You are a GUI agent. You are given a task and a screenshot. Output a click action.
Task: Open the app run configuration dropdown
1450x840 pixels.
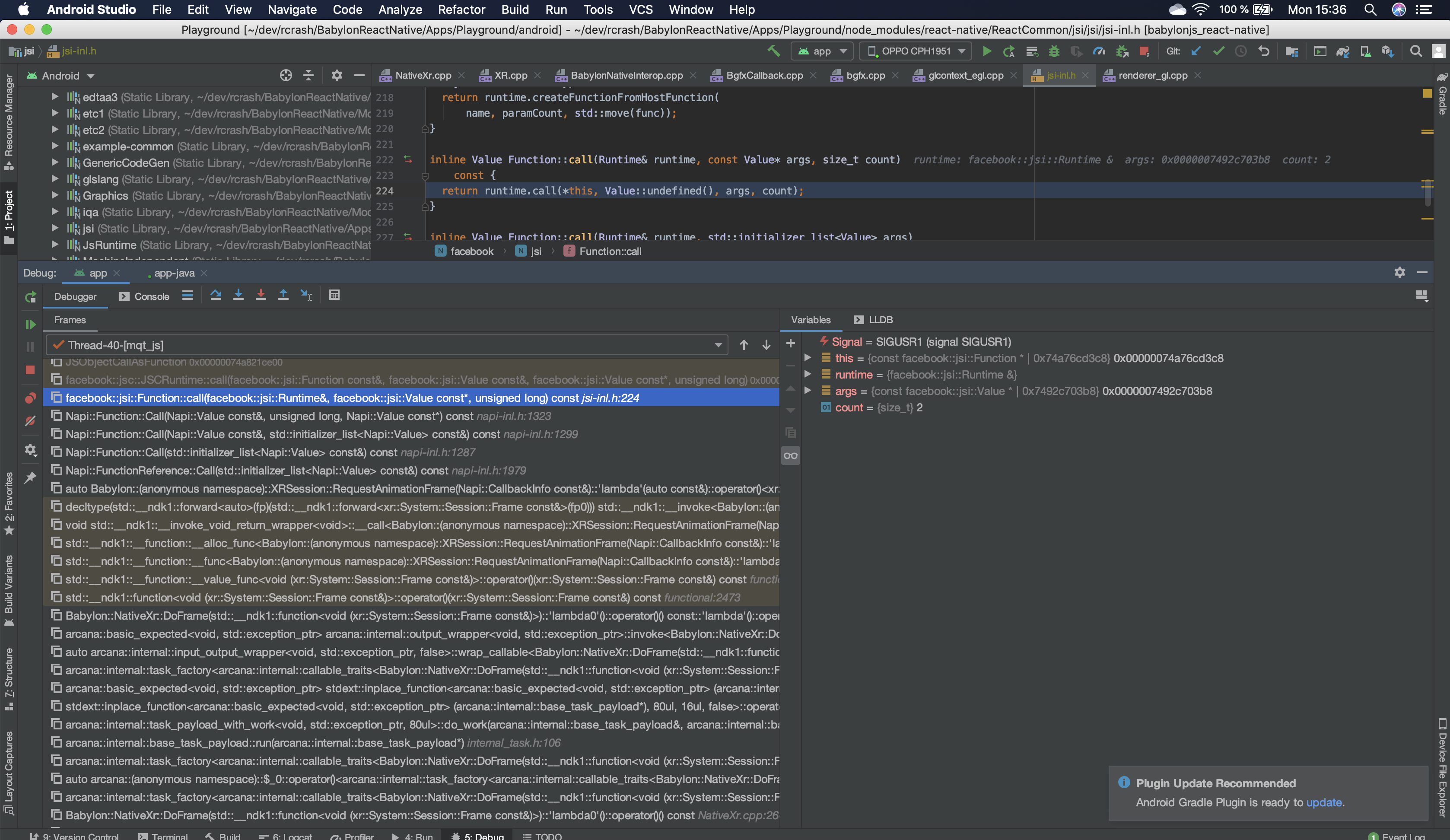point(822,51)
